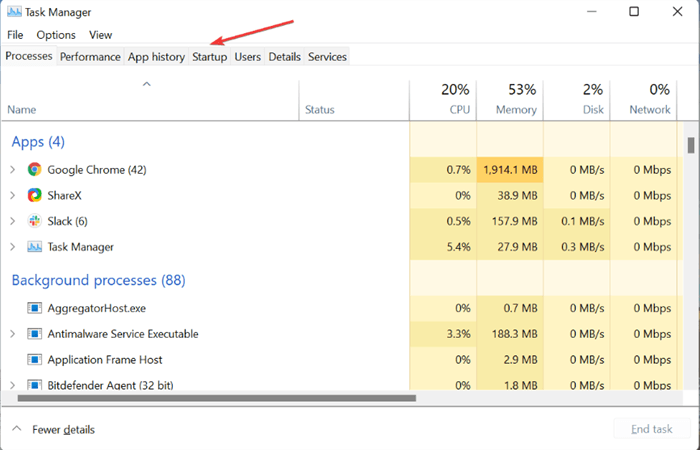This screenshot has width=700, height=450.
Task: Expand the Slack (6) group
Action: coord(12,221)
